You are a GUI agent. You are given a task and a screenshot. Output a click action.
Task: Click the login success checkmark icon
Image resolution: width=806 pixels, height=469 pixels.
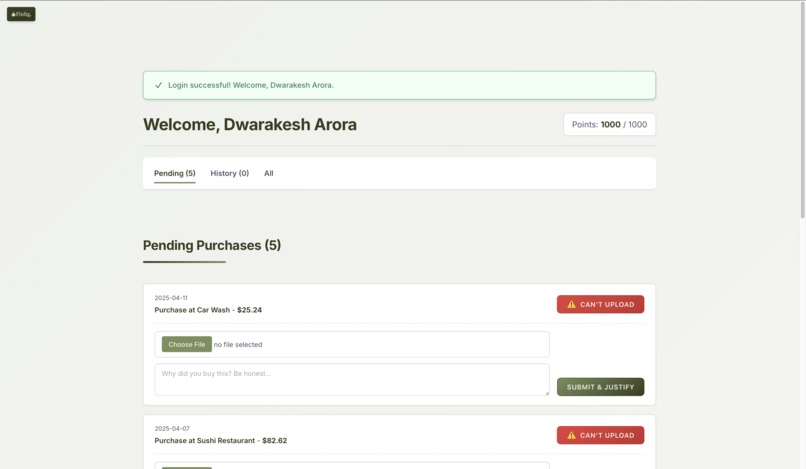point(158,85)
